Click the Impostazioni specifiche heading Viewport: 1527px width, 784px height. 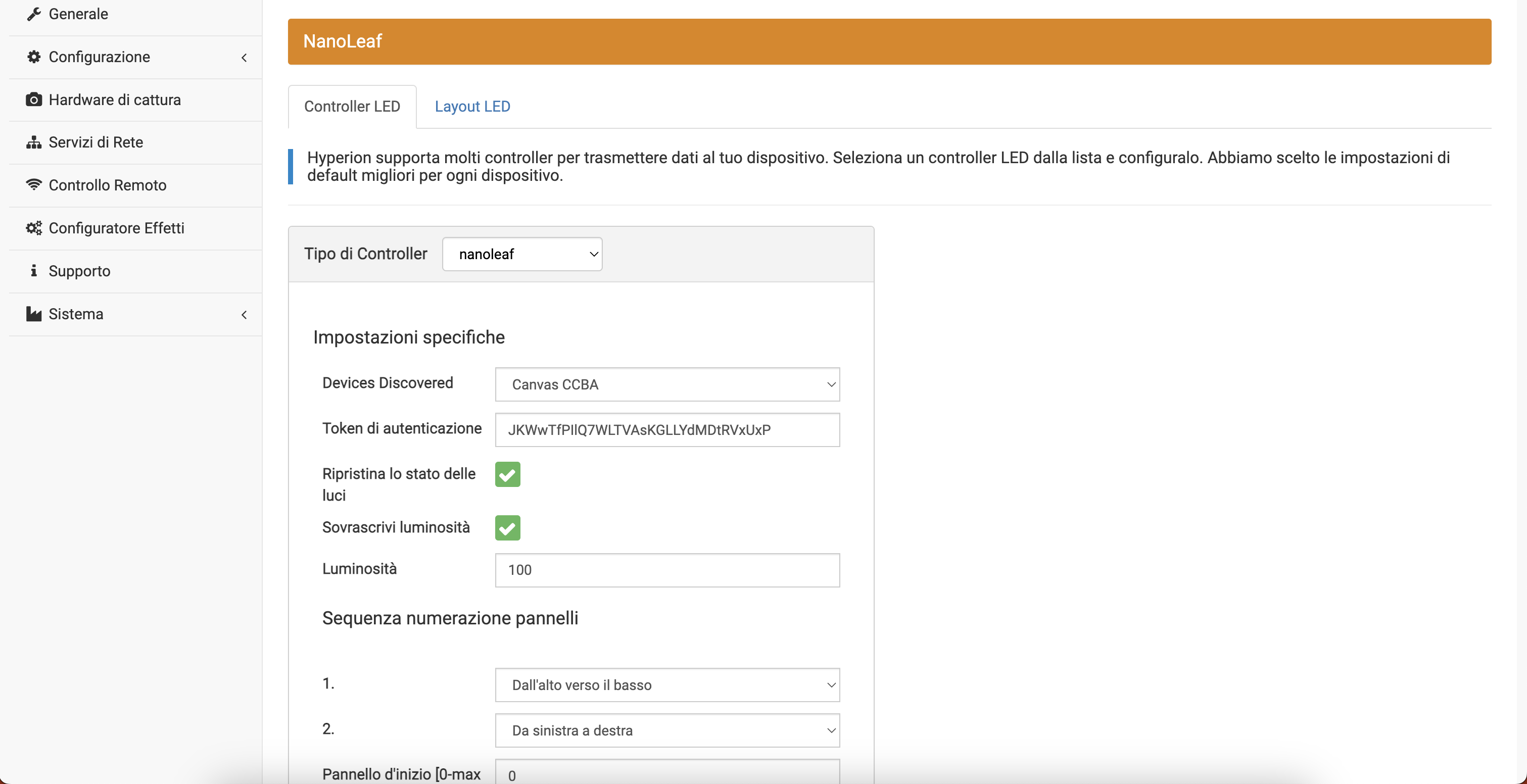(409, 337)
